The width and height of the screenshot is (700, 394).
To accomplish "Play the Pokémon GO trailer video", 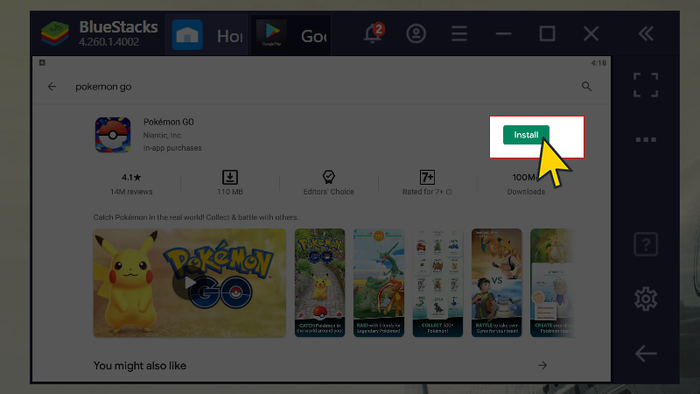I will [189, 283].
